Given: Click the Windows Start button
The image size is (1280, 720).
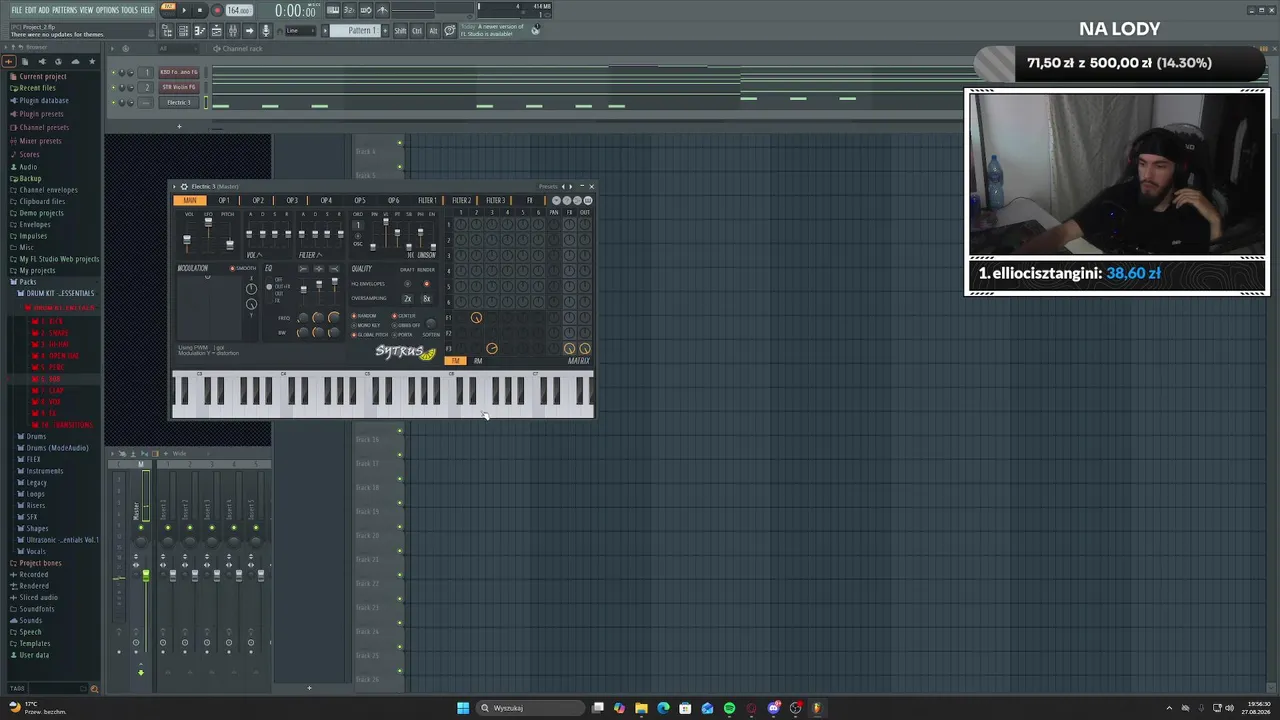Looking at the screenshot, I should [x=463, y=708].
